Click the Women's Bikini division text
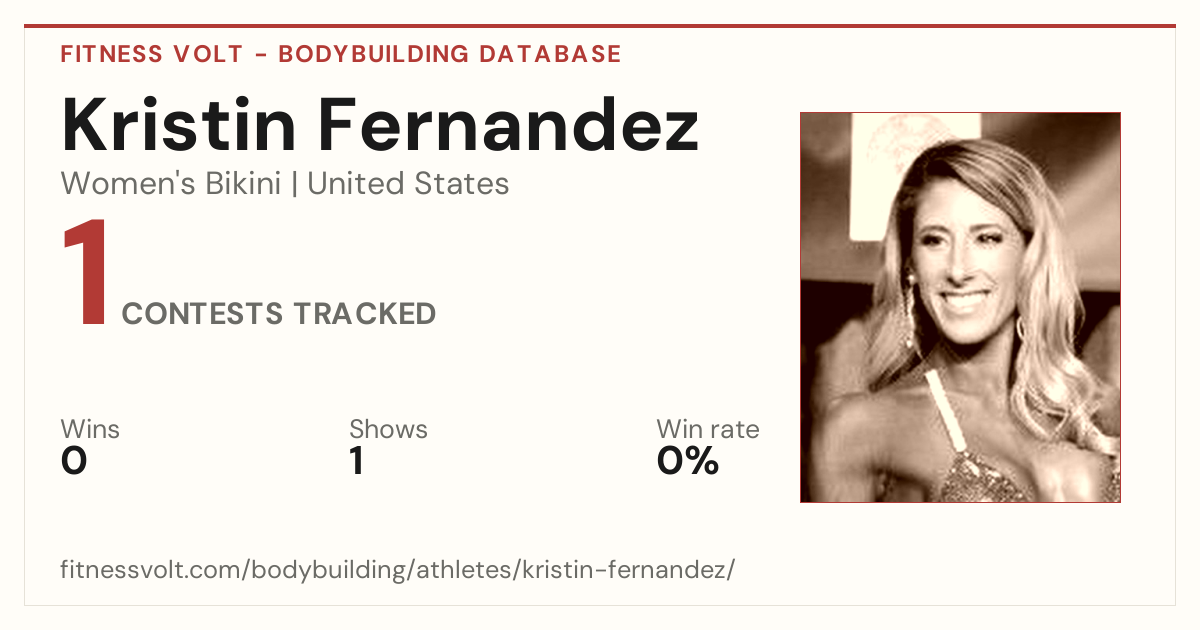The width and height of the screenshot is (1200, 630). (x=171, y=184)
